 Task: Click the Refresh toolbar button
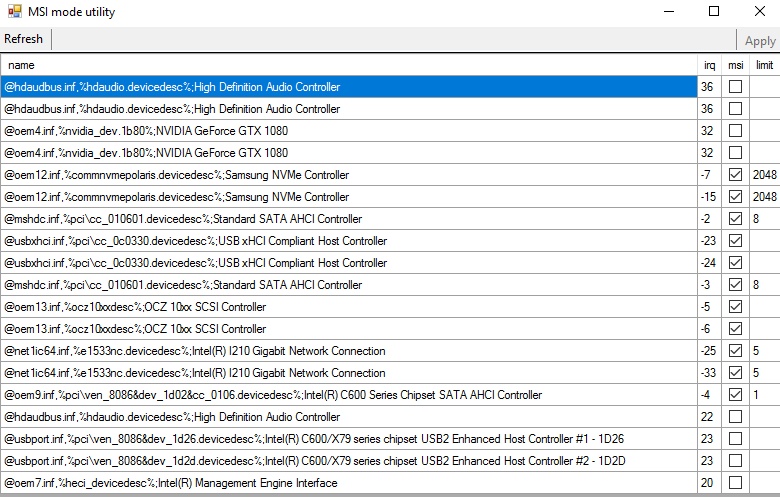pyautogui.click(x=24, y=39)
